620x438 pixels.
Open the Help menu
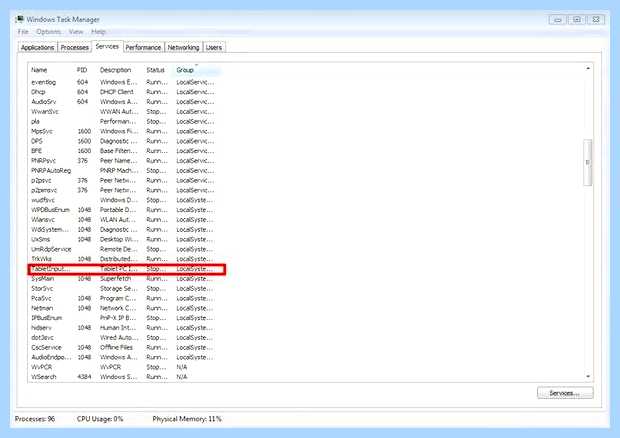(x=98, y=32)
